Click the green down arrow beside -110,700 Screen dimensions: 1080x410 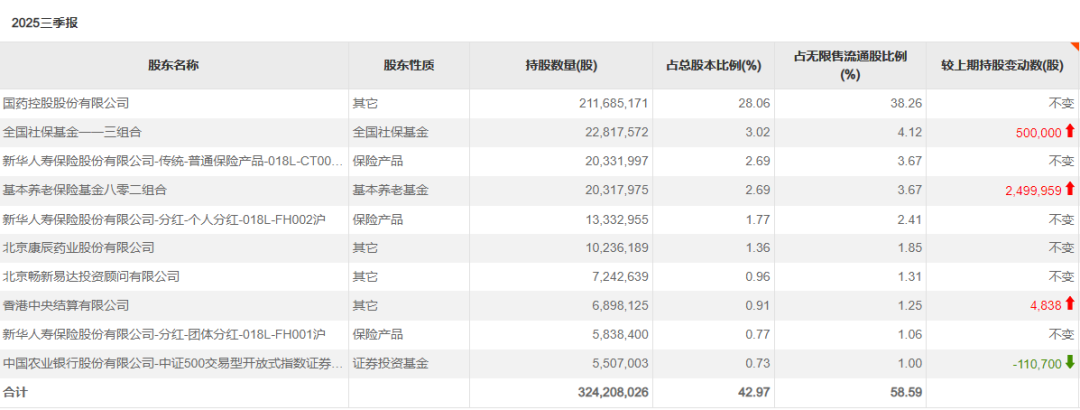1069,362
